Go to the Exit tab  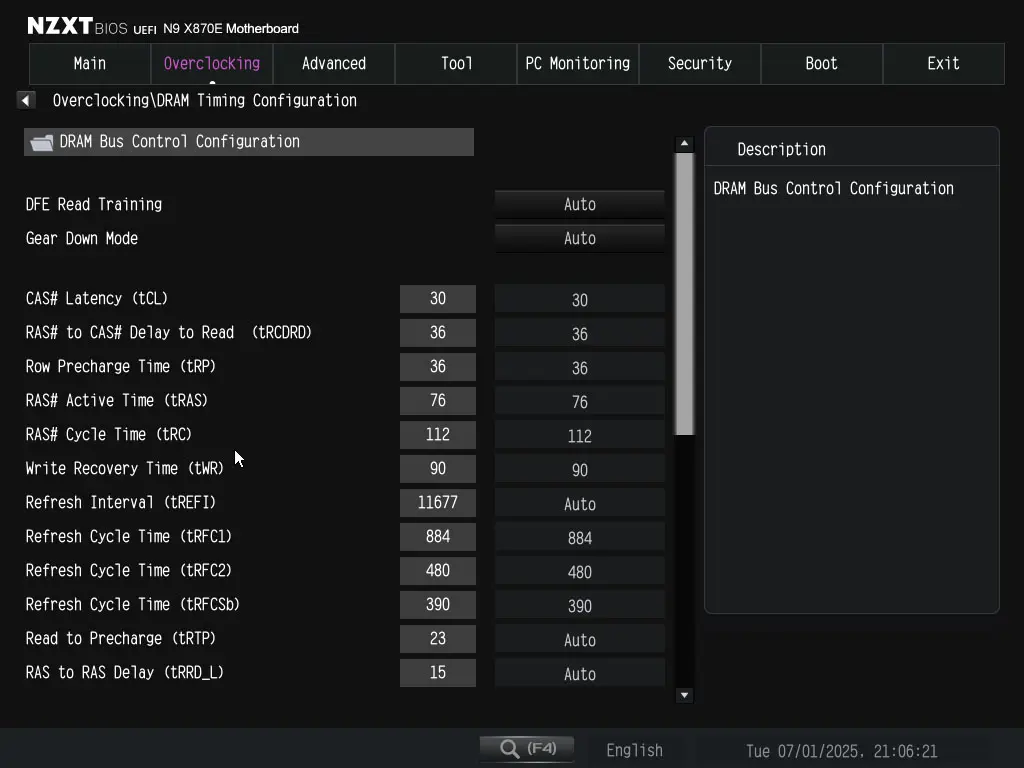pos(944,64)
